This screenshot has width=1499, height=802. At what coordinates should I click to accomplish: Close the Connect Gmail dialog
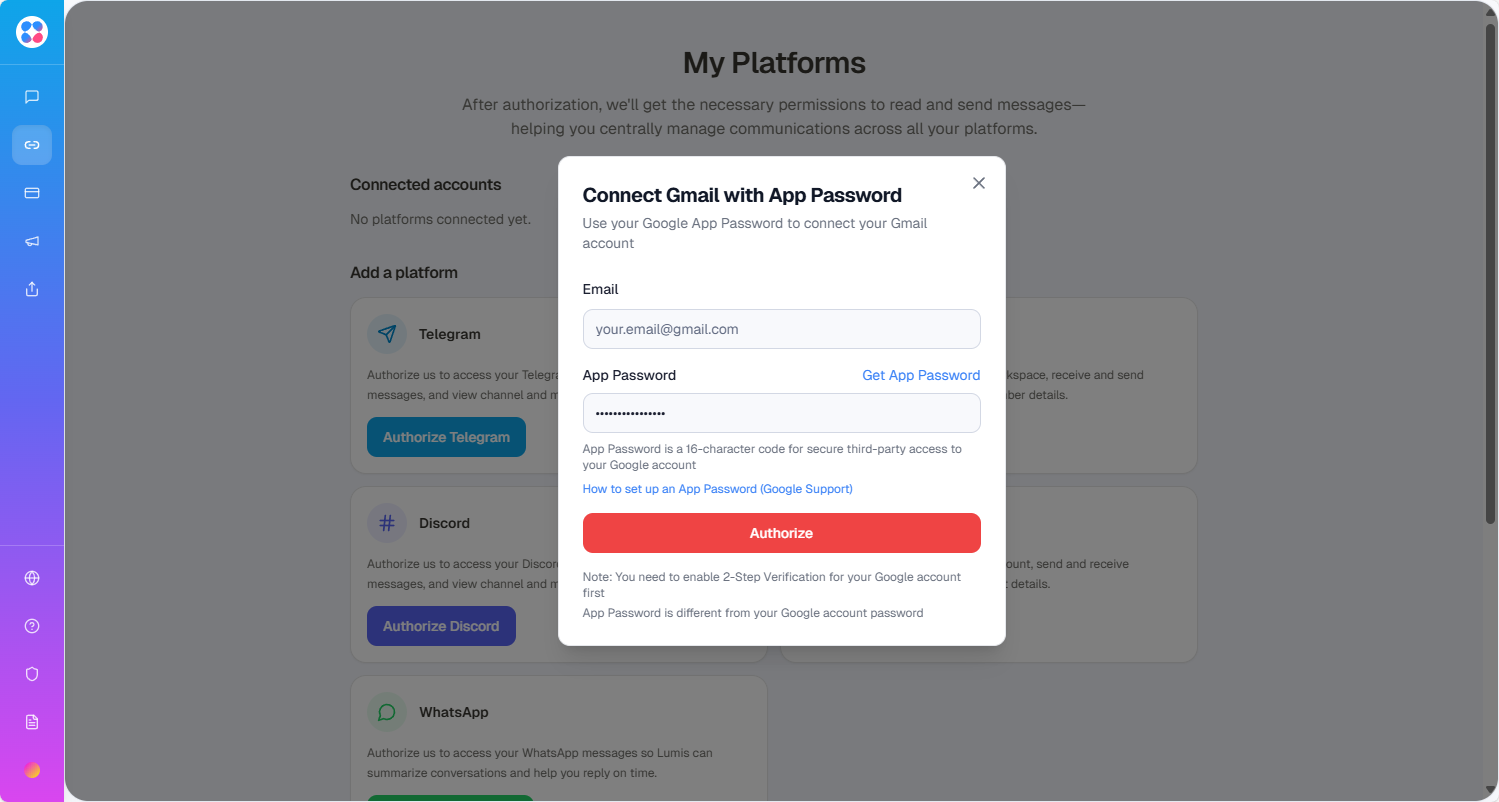pos(979,183)
